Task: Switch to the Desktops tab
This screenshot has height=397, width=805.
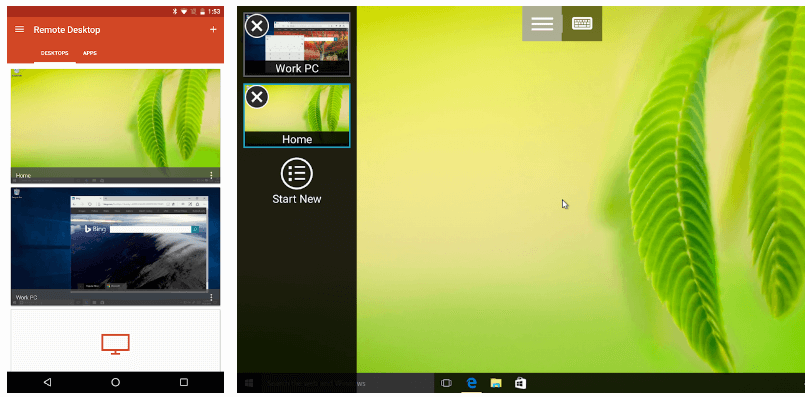Action: pos(54,53)
